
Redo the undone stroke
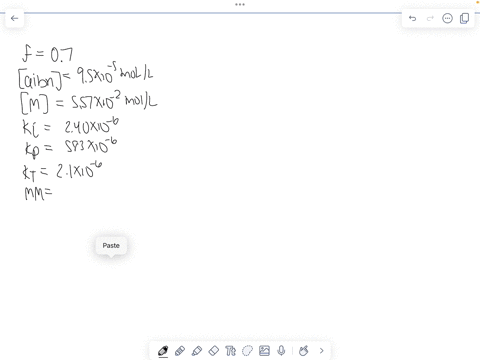430,18
